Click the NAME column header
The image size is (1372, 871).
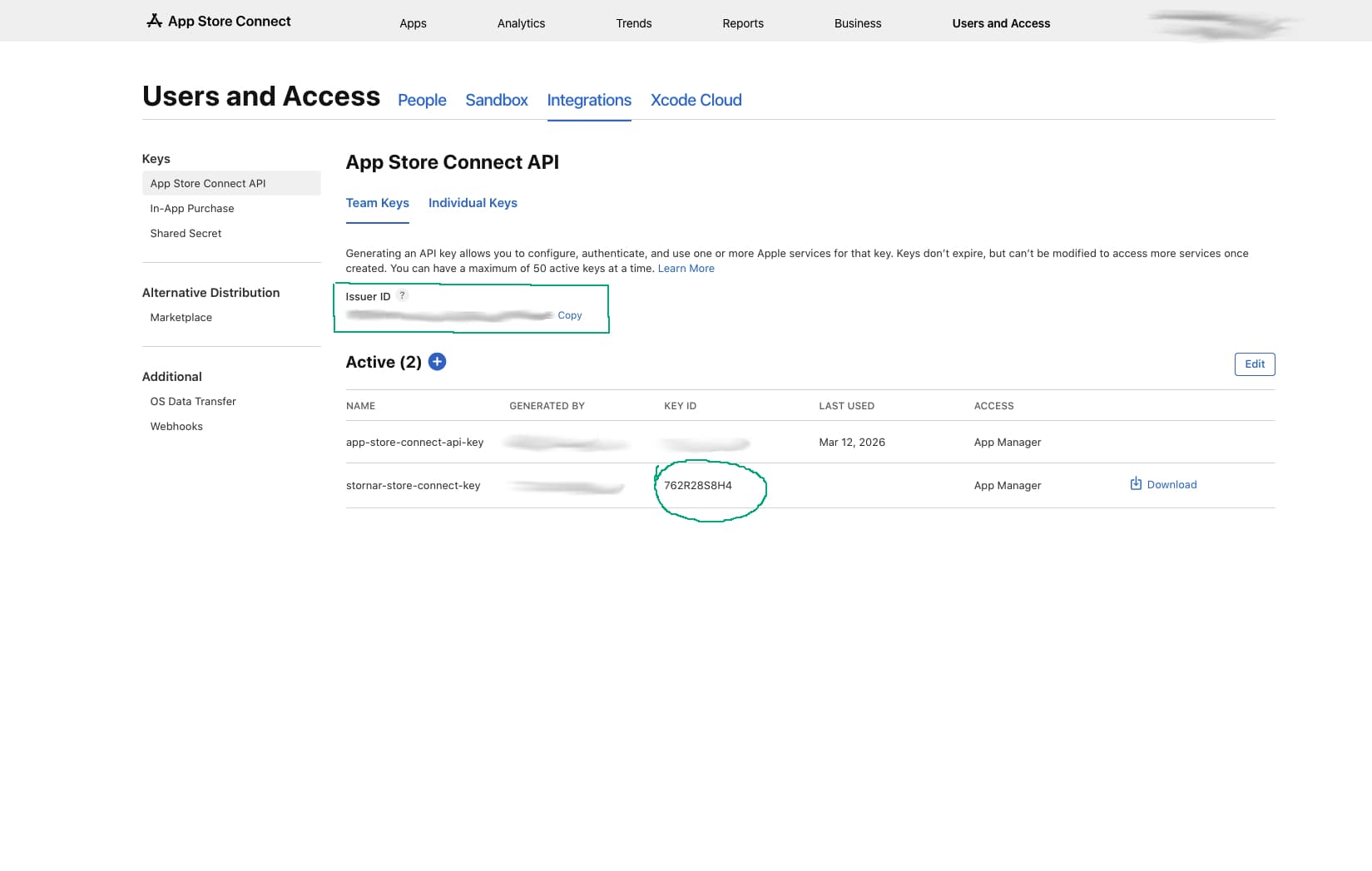click(x=360, y=406)
